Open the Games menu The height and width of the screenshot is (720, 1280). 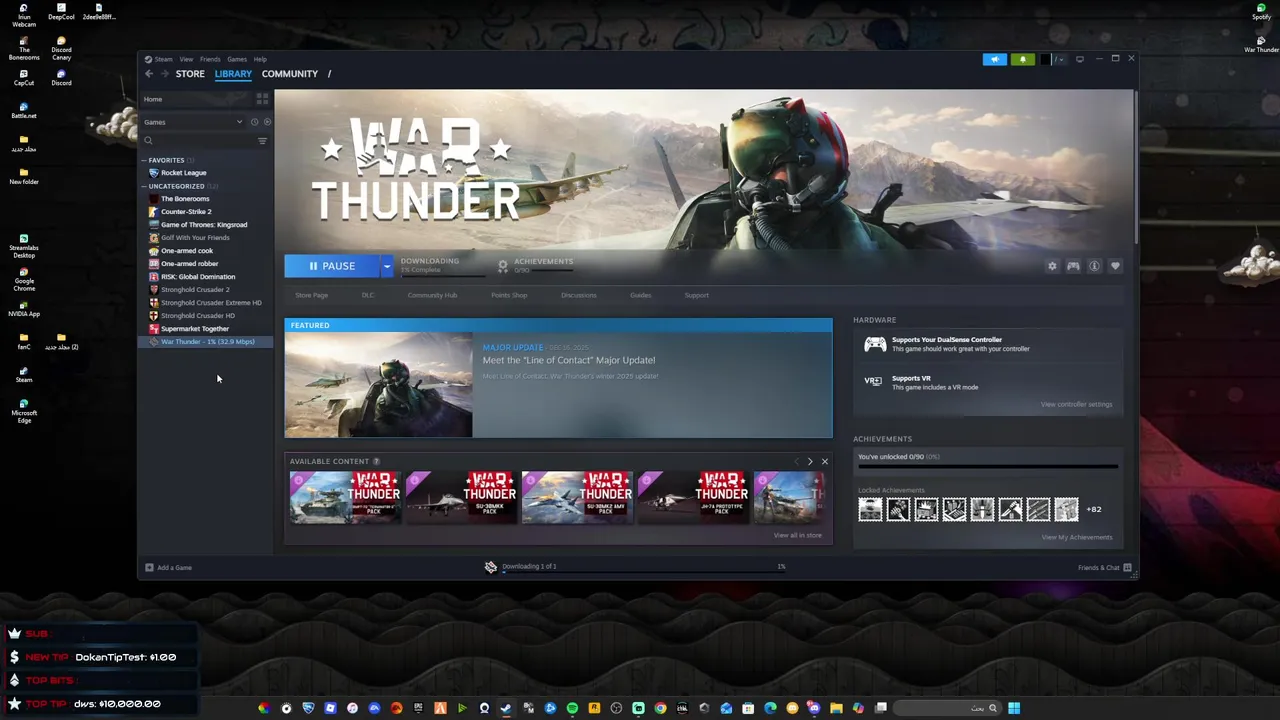click(237, 59)
